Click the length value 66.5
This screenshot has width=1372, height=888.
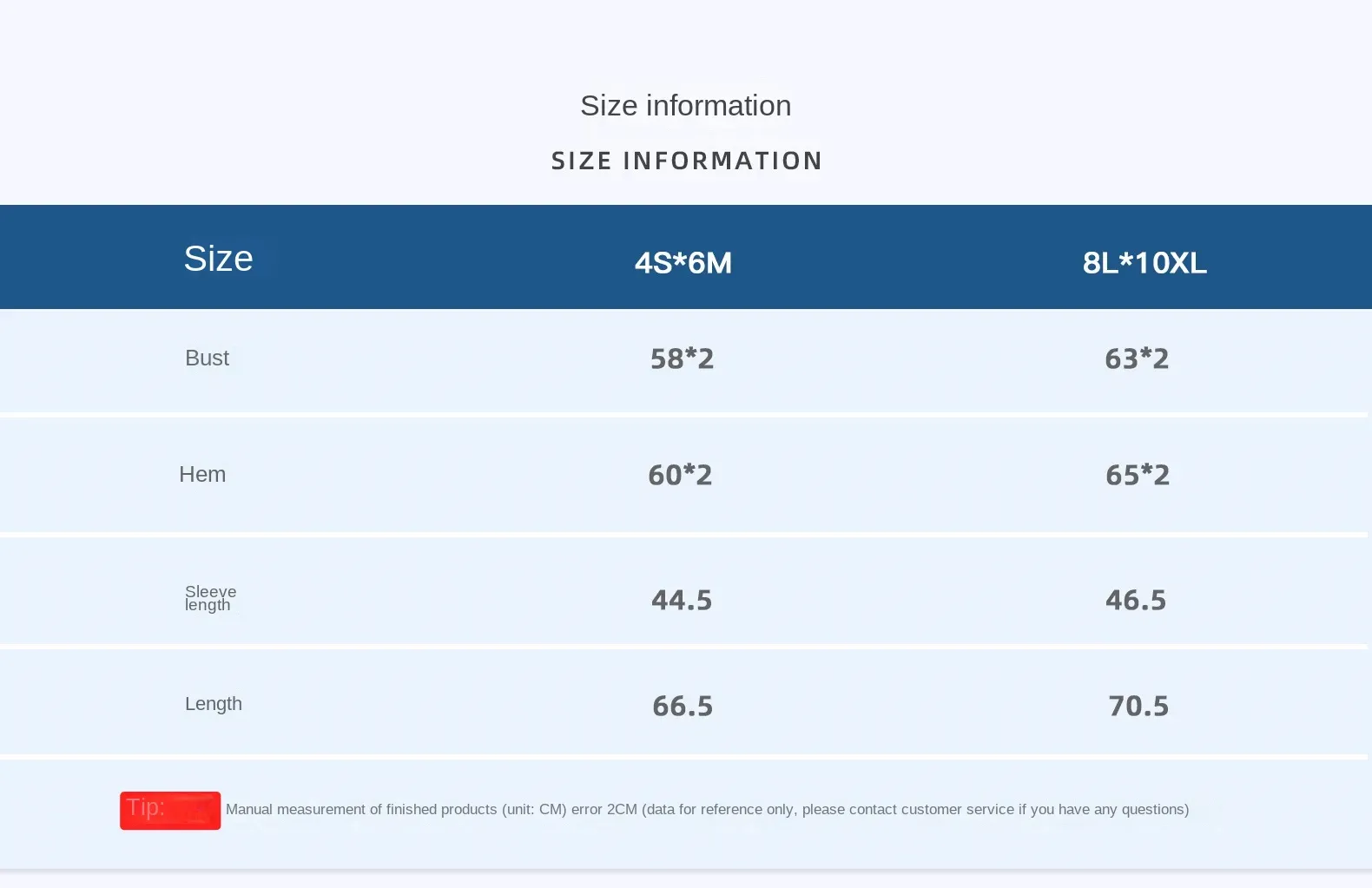[683, 706]
